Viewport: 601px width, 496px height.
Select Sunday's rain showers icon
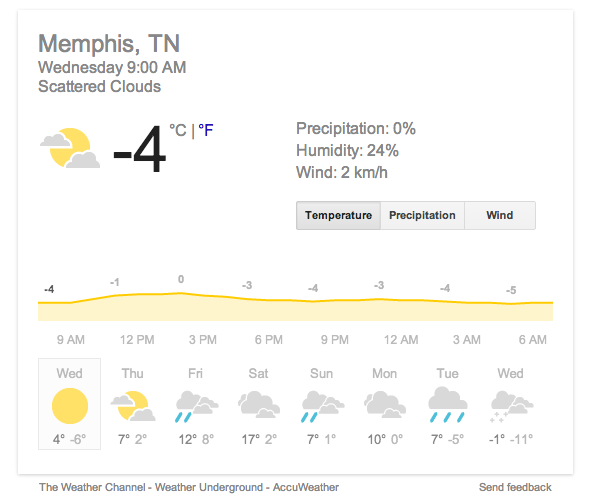point(322,407)
